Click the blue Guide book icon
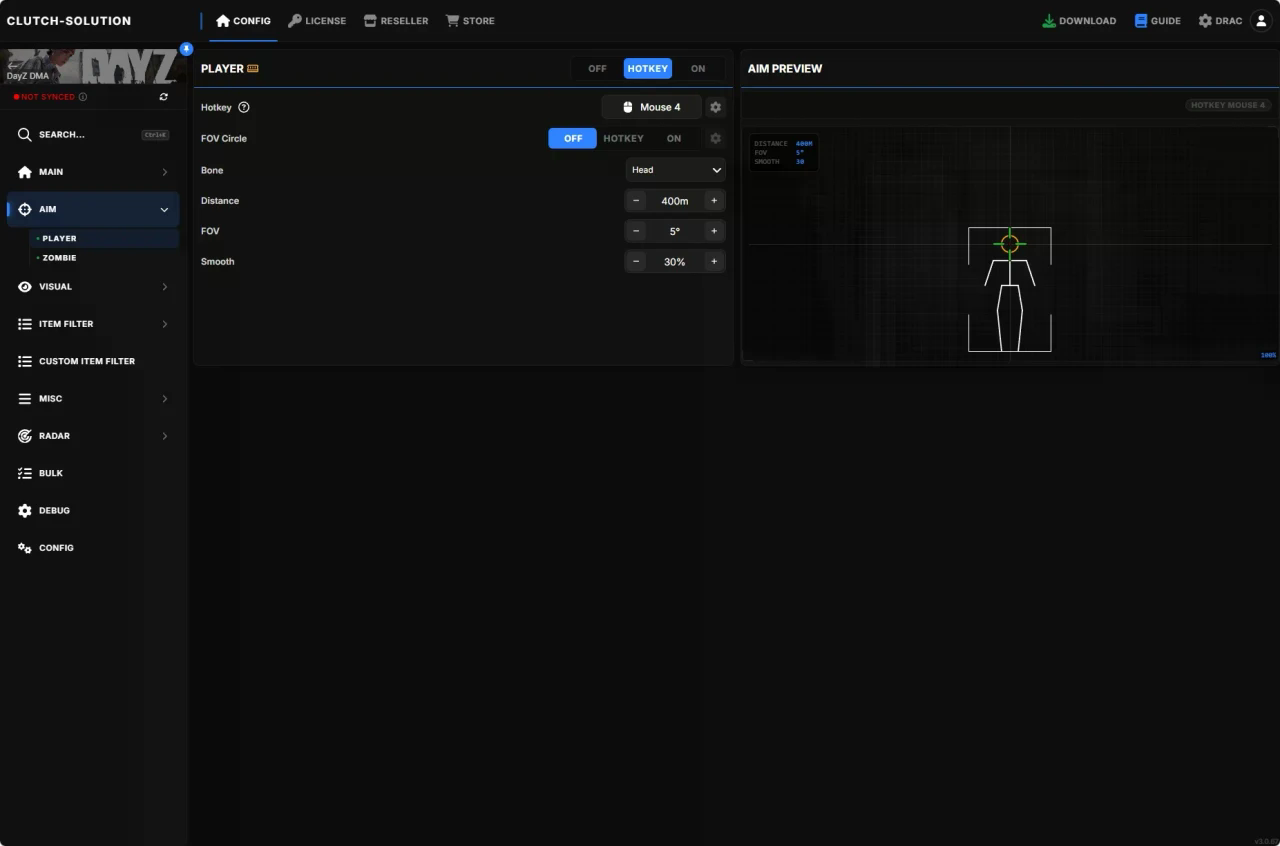The image size is (1280, 846). (1141, 20)
